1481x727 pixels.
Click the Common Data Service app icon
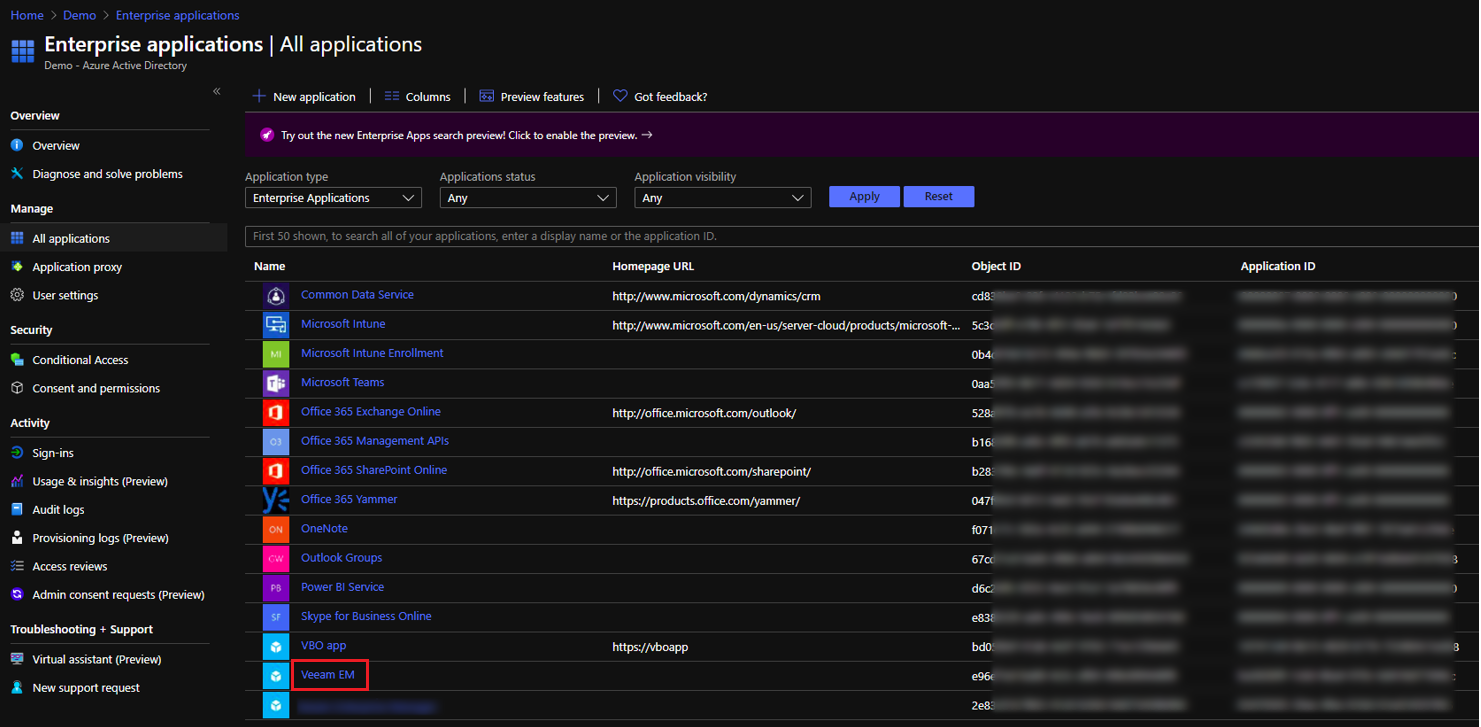276,296
